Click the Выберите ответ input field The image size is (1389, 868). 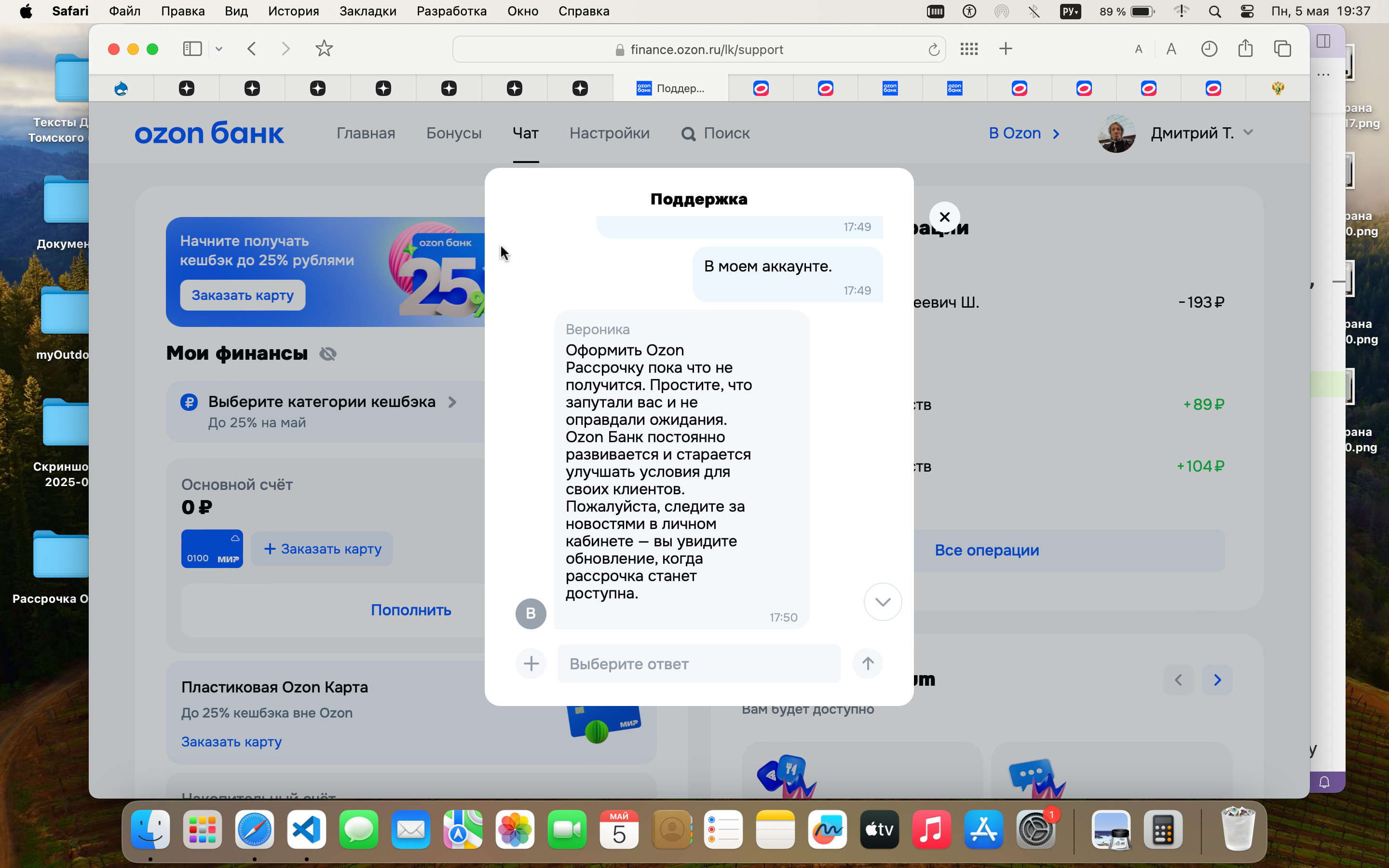pyautogui.click(x=698, y=664)
